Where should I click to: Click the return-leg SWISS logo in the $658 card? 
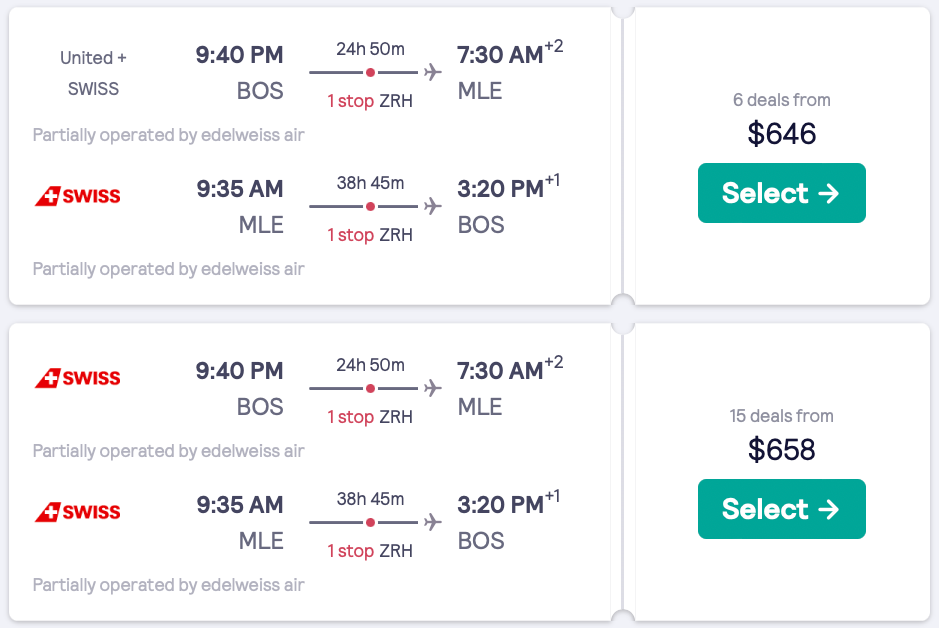tap(77, 512)
